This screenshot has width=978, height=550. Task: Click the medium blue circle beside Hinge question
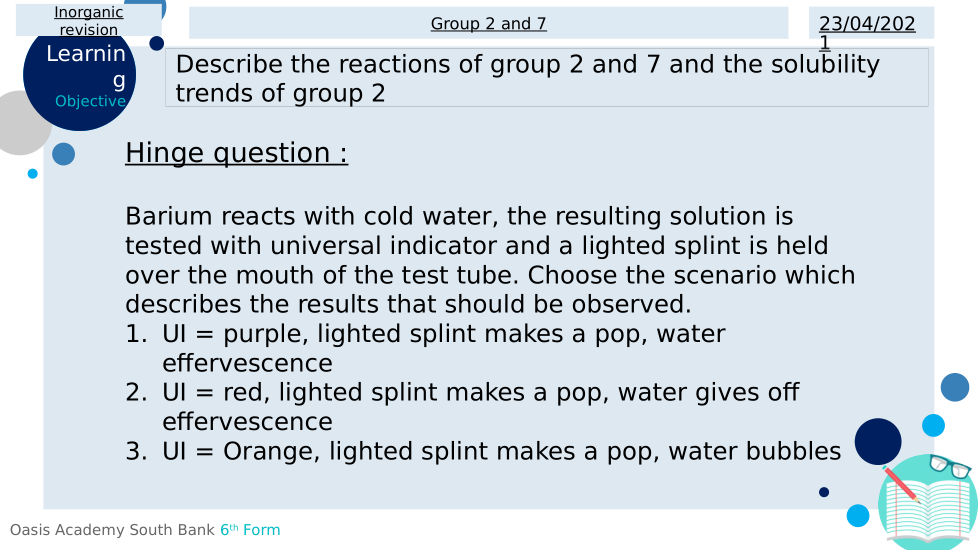click(63, 154)
